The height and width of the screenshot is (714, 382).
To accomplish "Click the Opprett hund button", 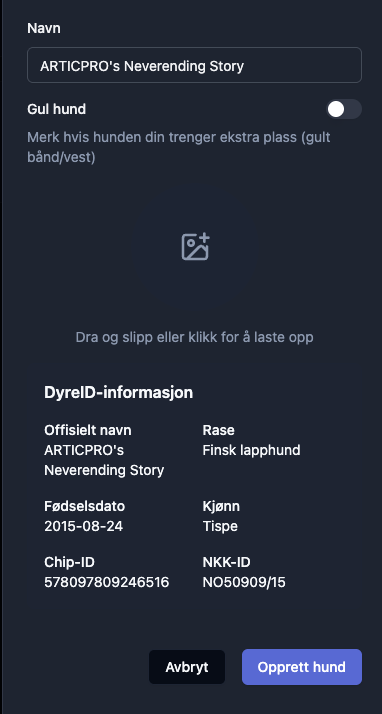I will click(302, 667).
